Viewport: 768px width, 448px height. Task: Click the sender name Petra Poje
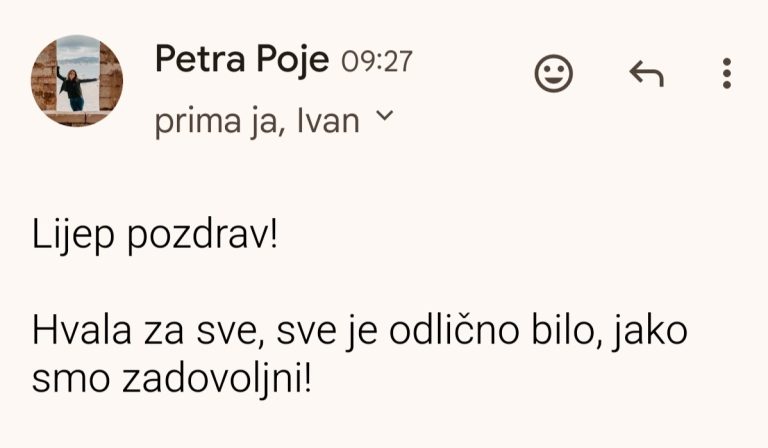pyautogui.click(x=242, y=60)
